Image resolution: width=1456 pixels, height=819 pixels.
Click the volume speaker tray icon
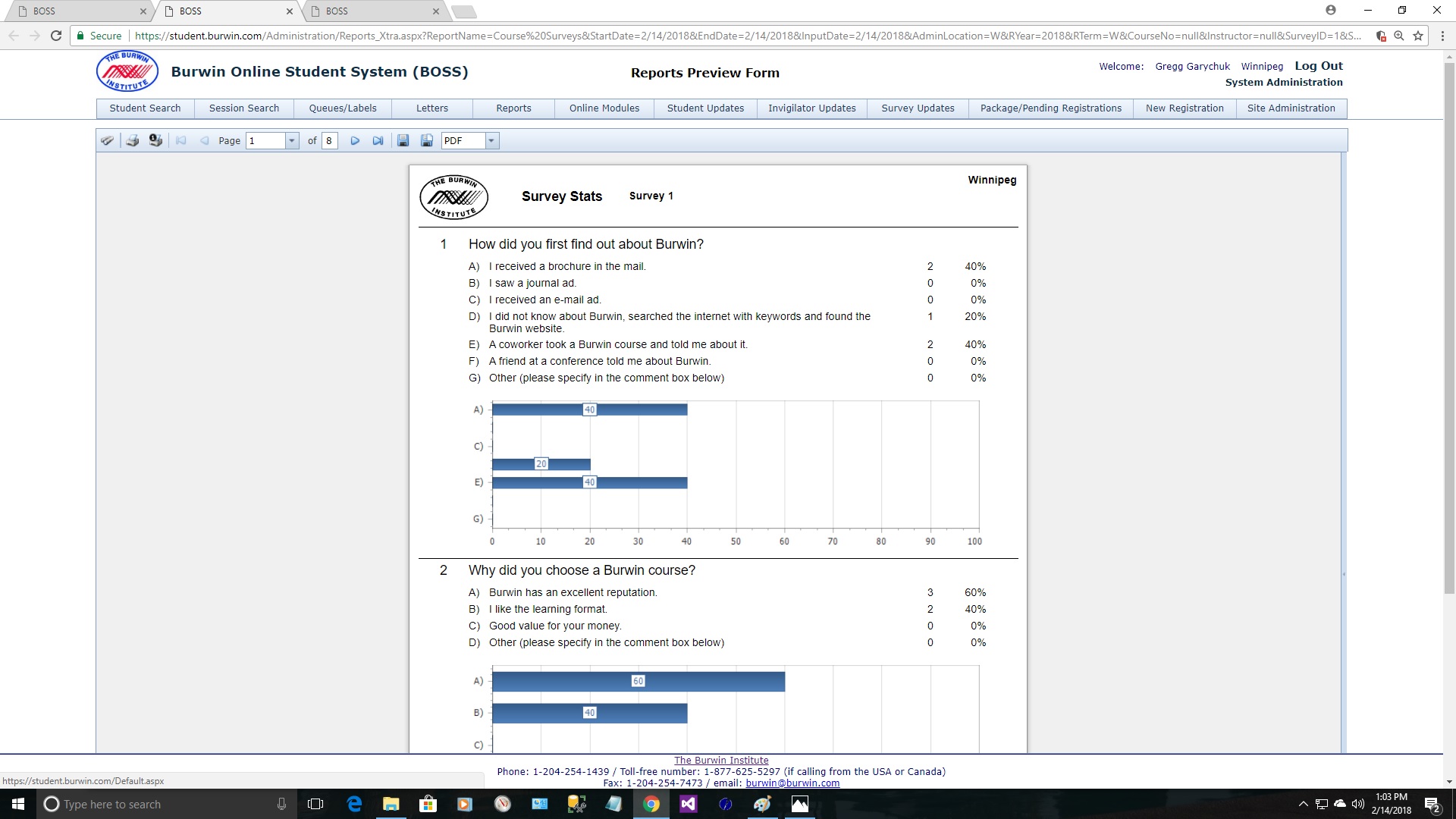coord(1357,804)
